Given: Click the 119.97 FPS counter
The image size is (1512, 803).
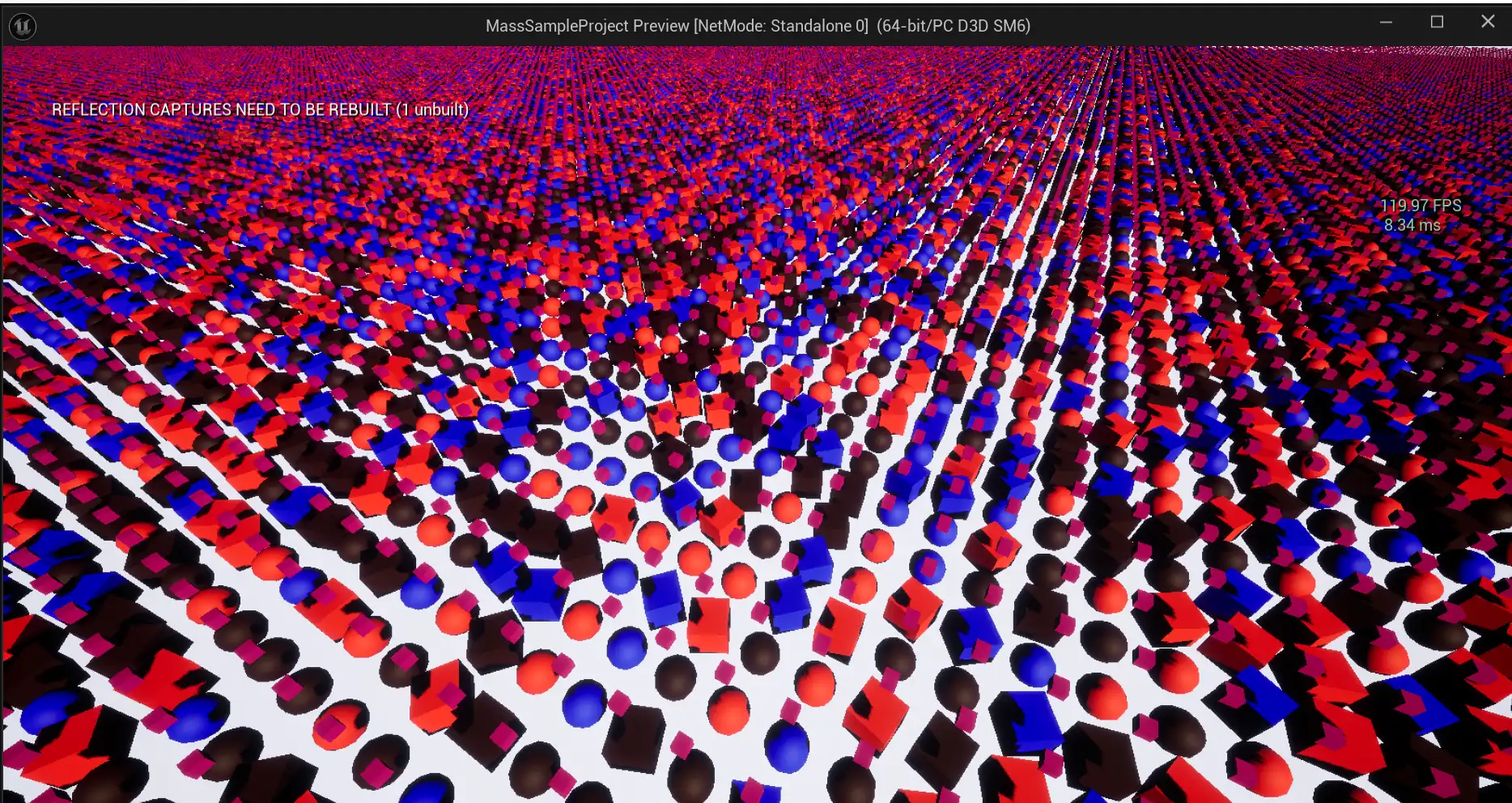Looking at the screenshot, I should (1421, 206).
